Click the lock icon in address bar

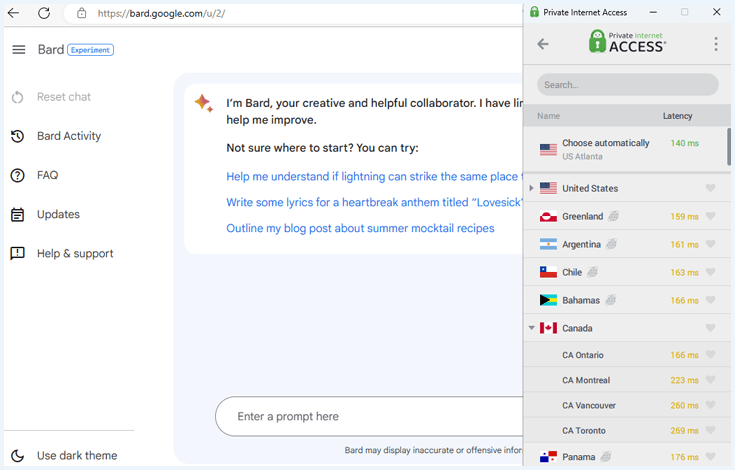tap(82, 13)
